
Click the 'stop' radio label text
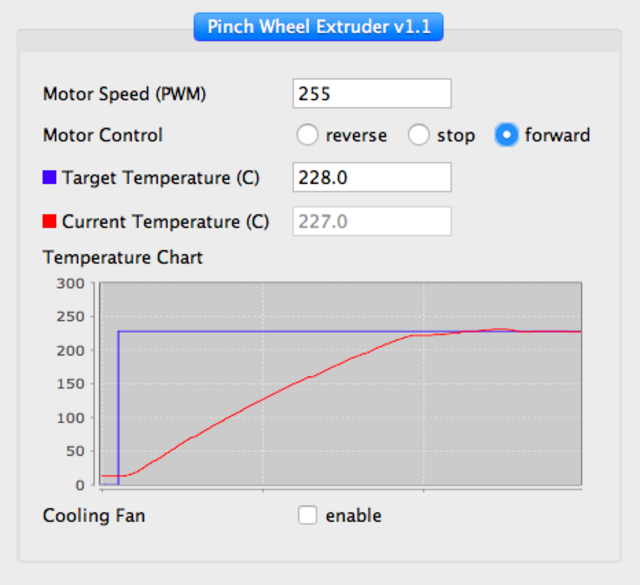click(456, 136)
